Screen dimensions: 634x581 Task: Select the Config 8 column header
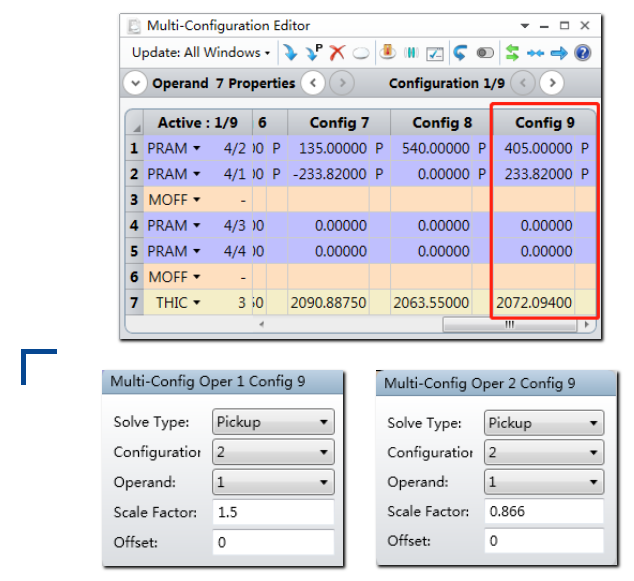click(x=441, y=123)
